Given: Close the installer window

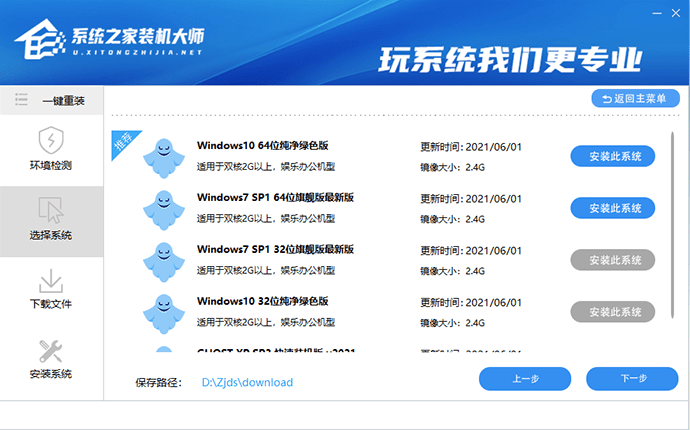Looking at the screenshot, I should click(x=676, y=13).
